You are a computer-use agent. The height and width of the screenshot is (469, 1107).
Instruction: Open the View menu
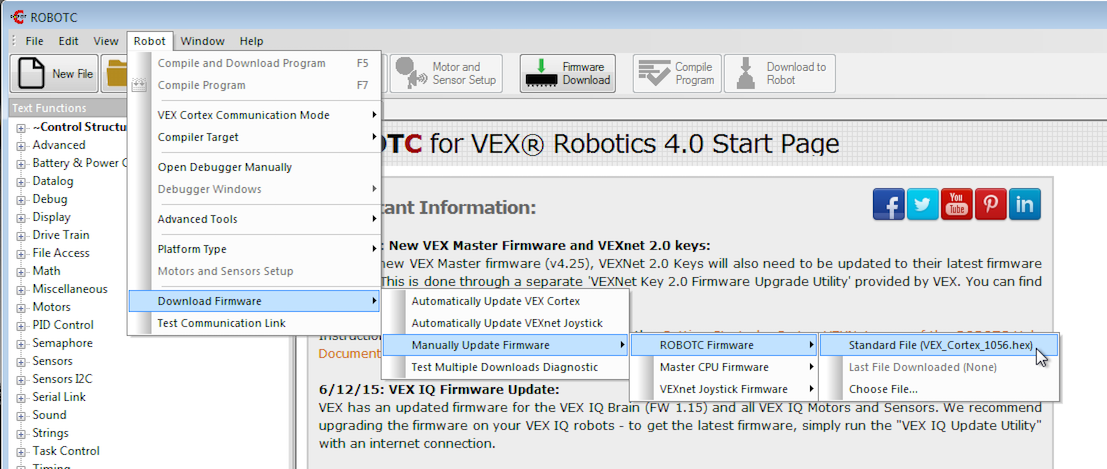(106, 41)
